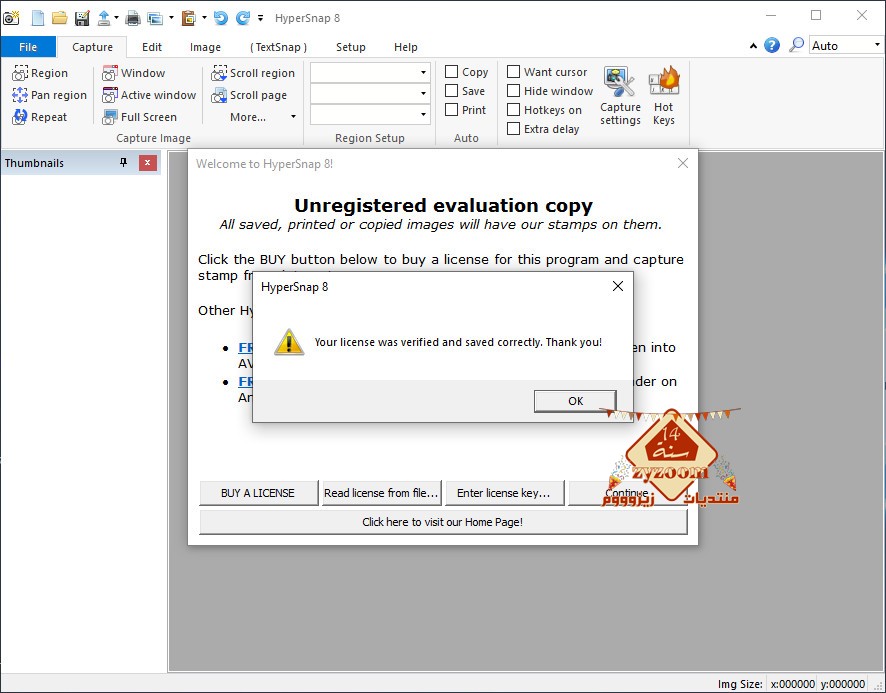Image resolution: width=886 pixels, height=693 pixels.
Task: Click here to visit our Home Page
Action: (x=443, y=522)
